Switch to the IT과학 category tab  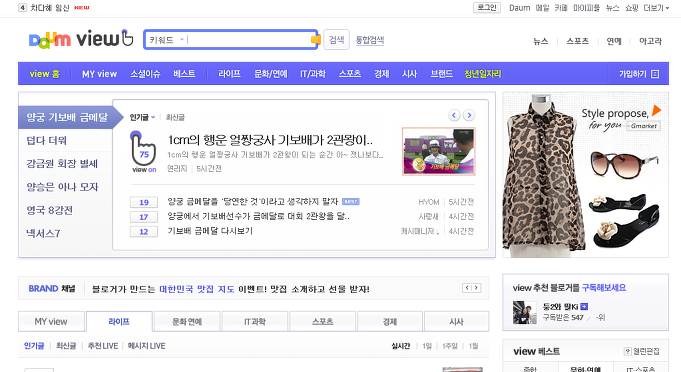(x=255, y=322)
